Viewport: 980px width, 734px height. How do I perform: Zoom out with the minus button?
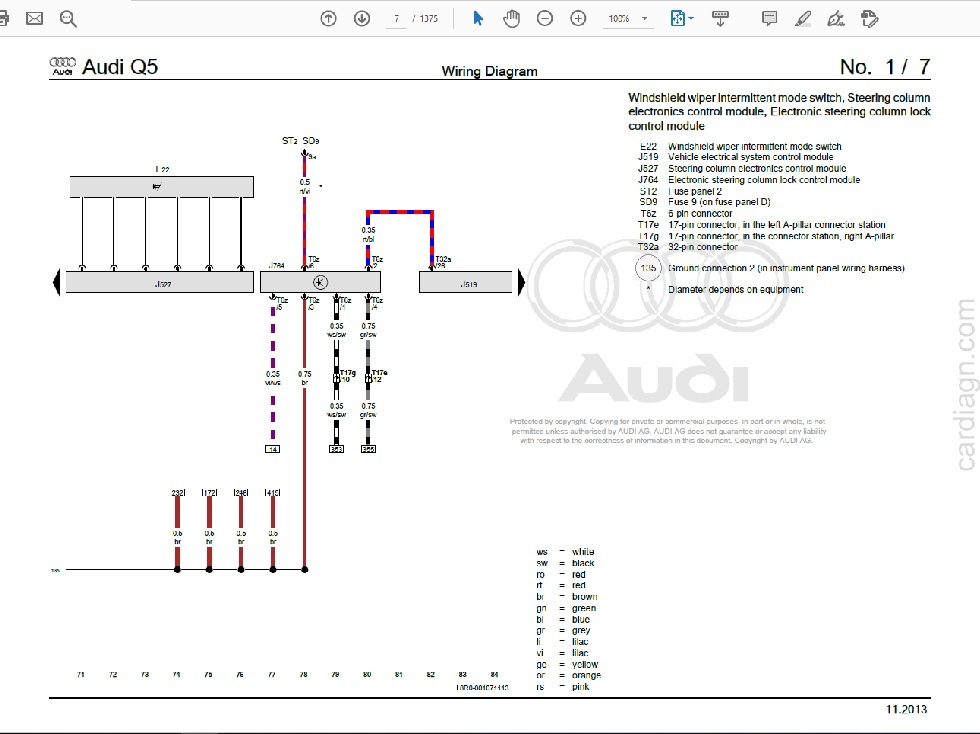(545, 19)
